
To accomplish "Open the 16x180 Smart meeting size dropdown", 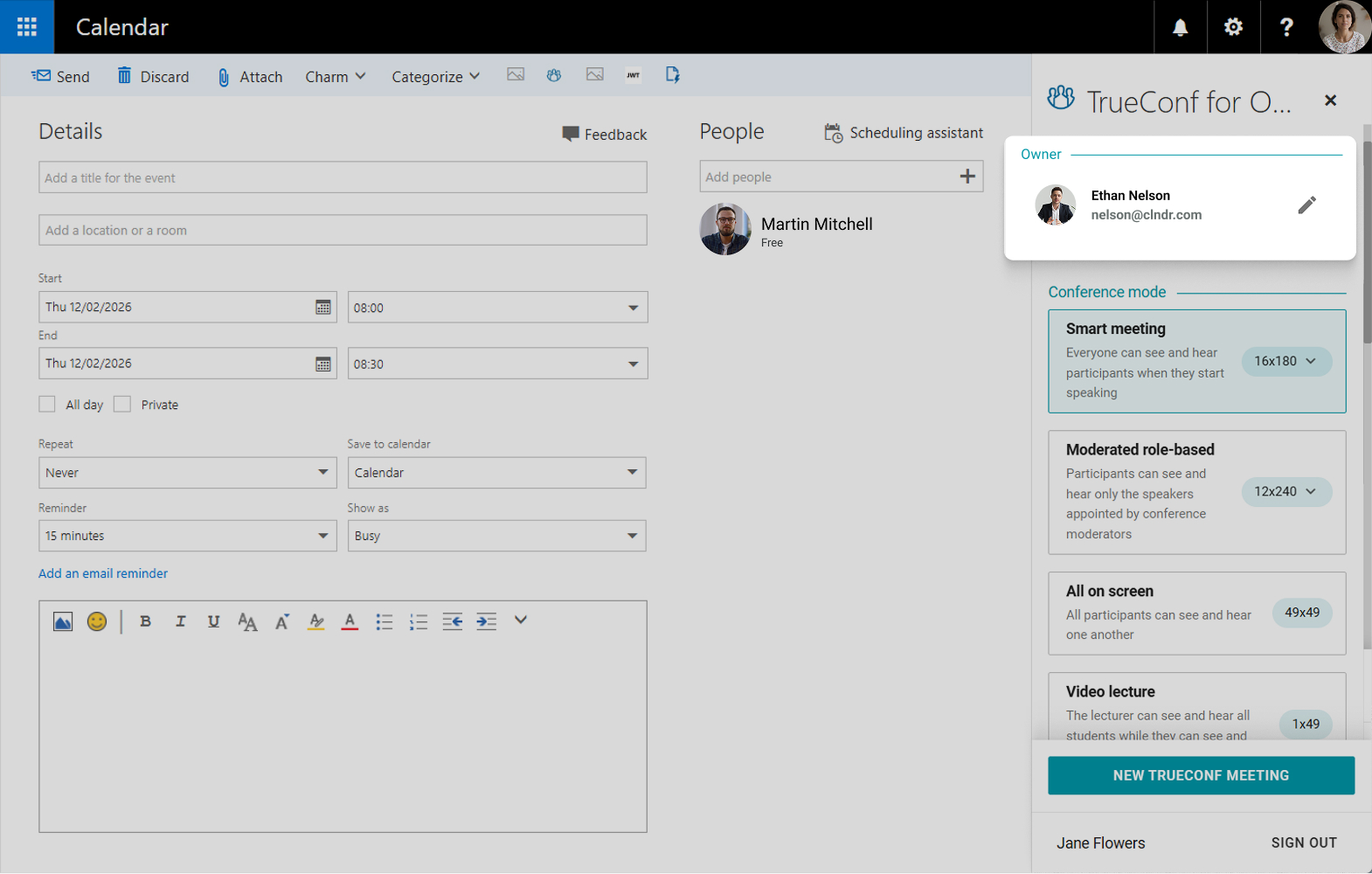I will [1285, 361].
